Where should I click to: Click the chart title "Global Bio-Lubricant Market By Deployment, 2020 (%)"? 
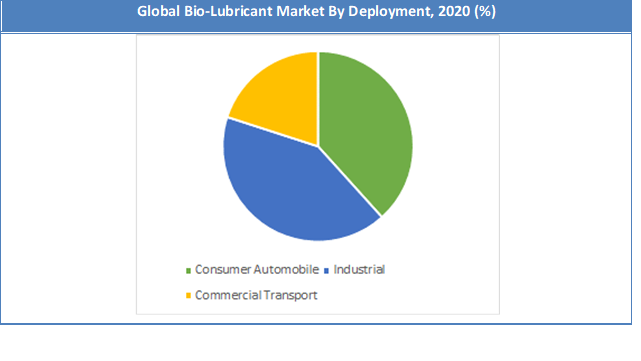[316, 11]
